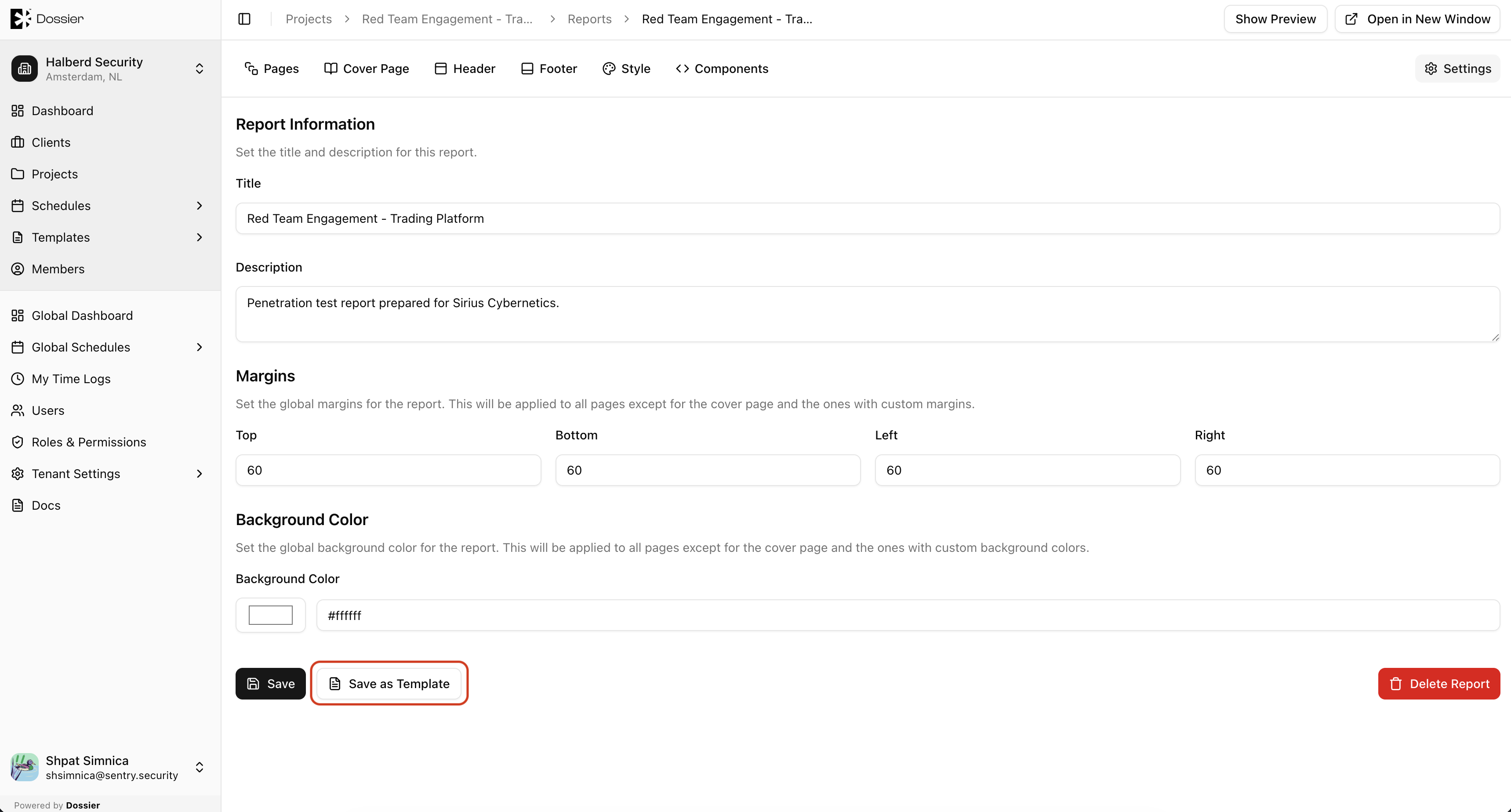Click the Reports breadcrumb link
Image resolution: width=1511 pixels, height=812 pixels.
coord(589,19)
